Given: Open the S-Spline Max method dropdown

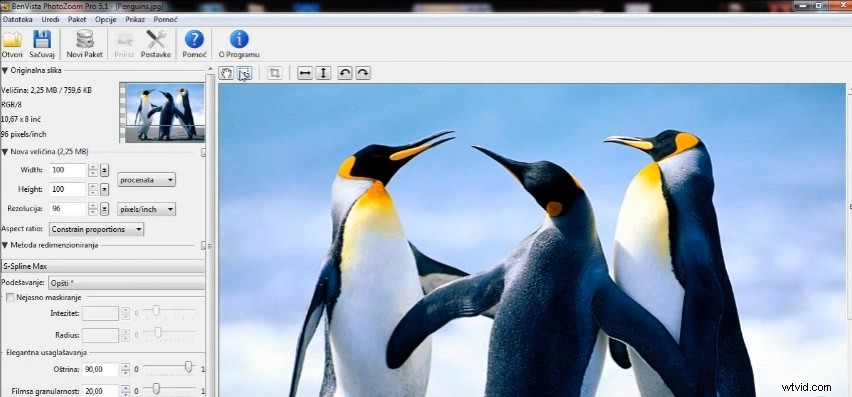Looking at the screenshot, I should click(103, 266).
